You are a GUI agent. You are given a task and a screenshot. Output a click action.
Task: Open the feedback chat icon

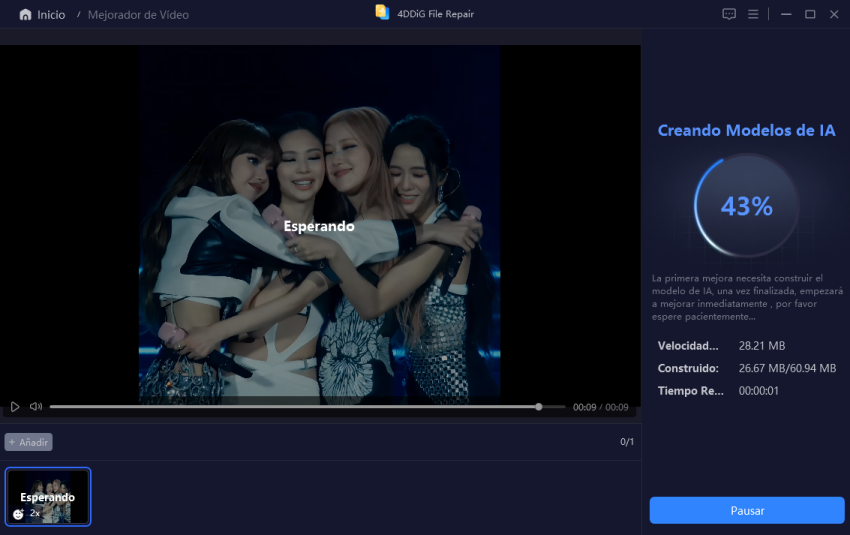729,14
